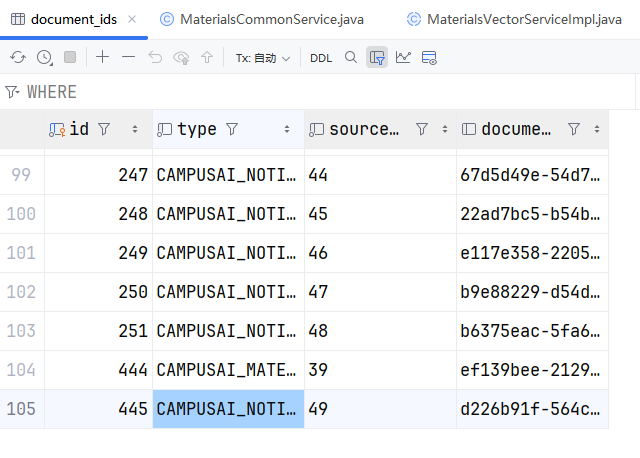Select row number 100

(x=22, y=214)
